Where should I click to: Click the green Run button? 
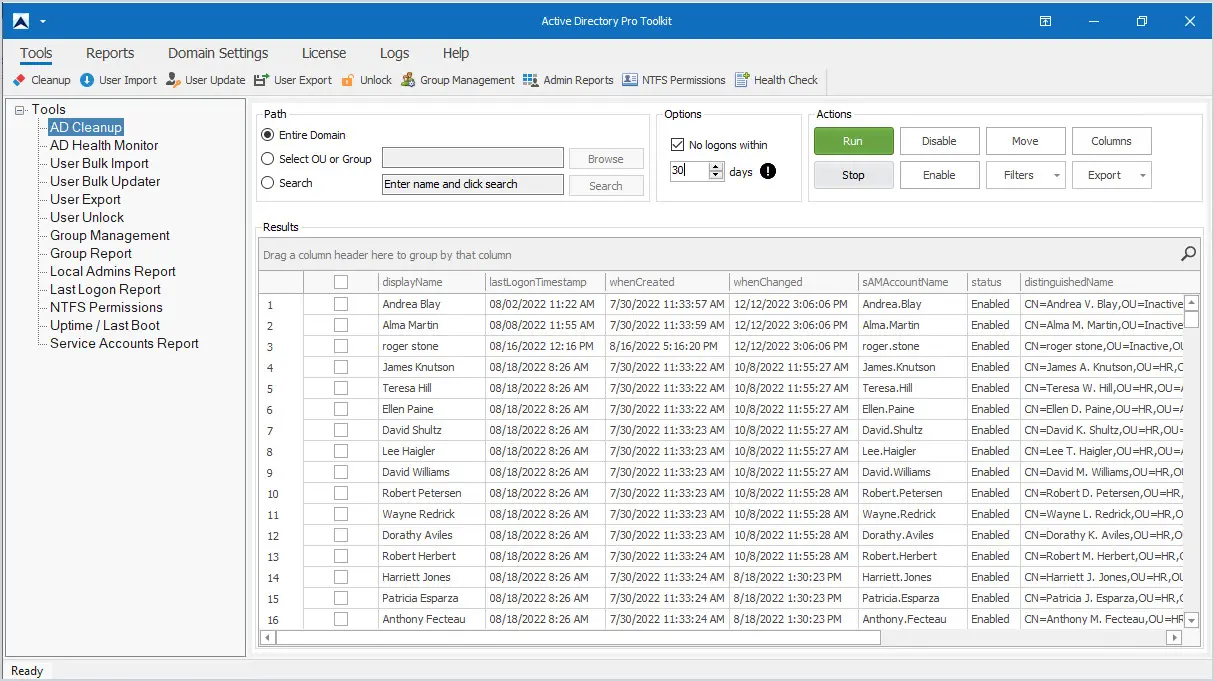[x=853, y=141]
